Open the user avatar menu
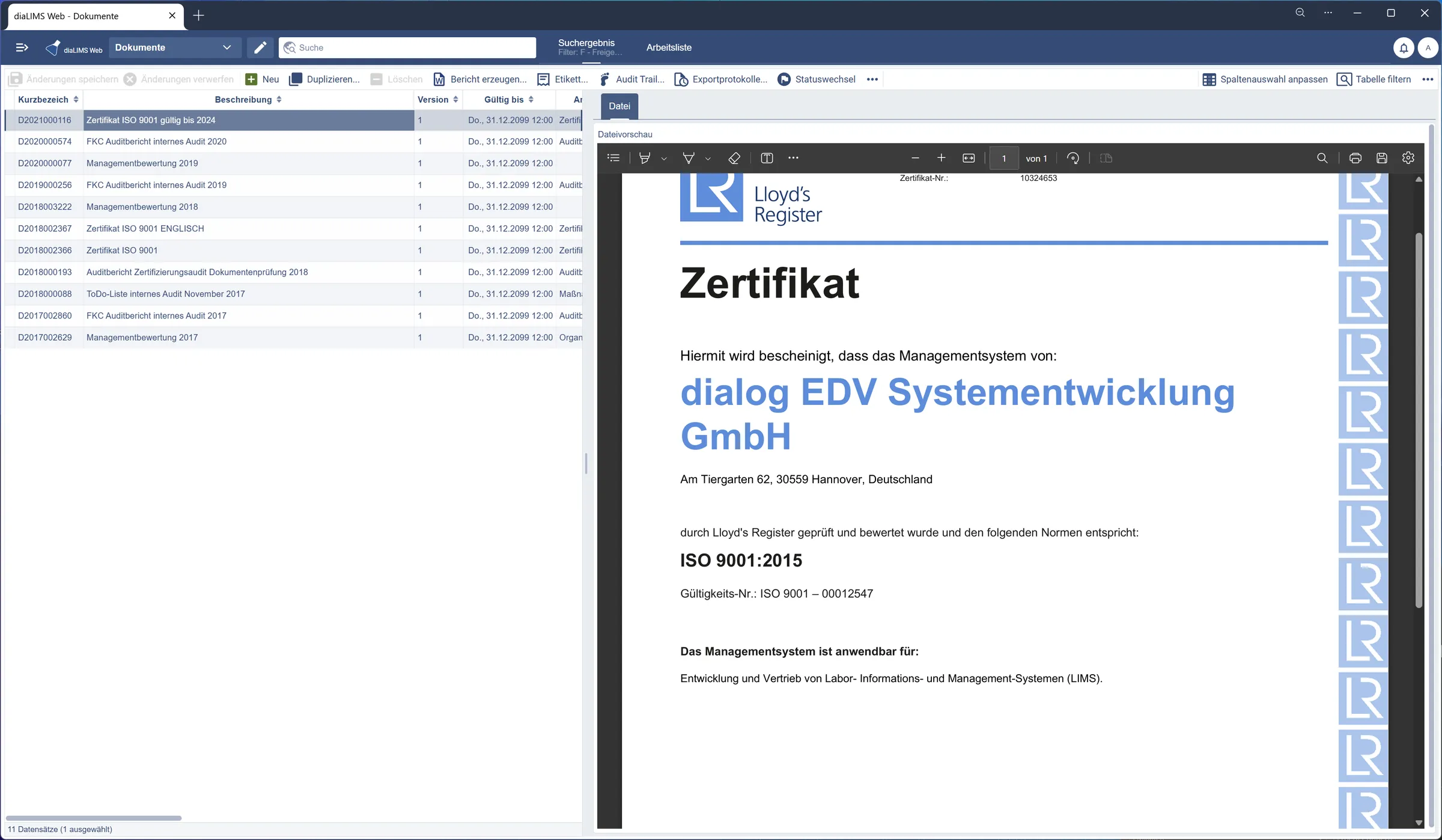1442x840 pixels. pyautogui.click(x=1428, y=48)
